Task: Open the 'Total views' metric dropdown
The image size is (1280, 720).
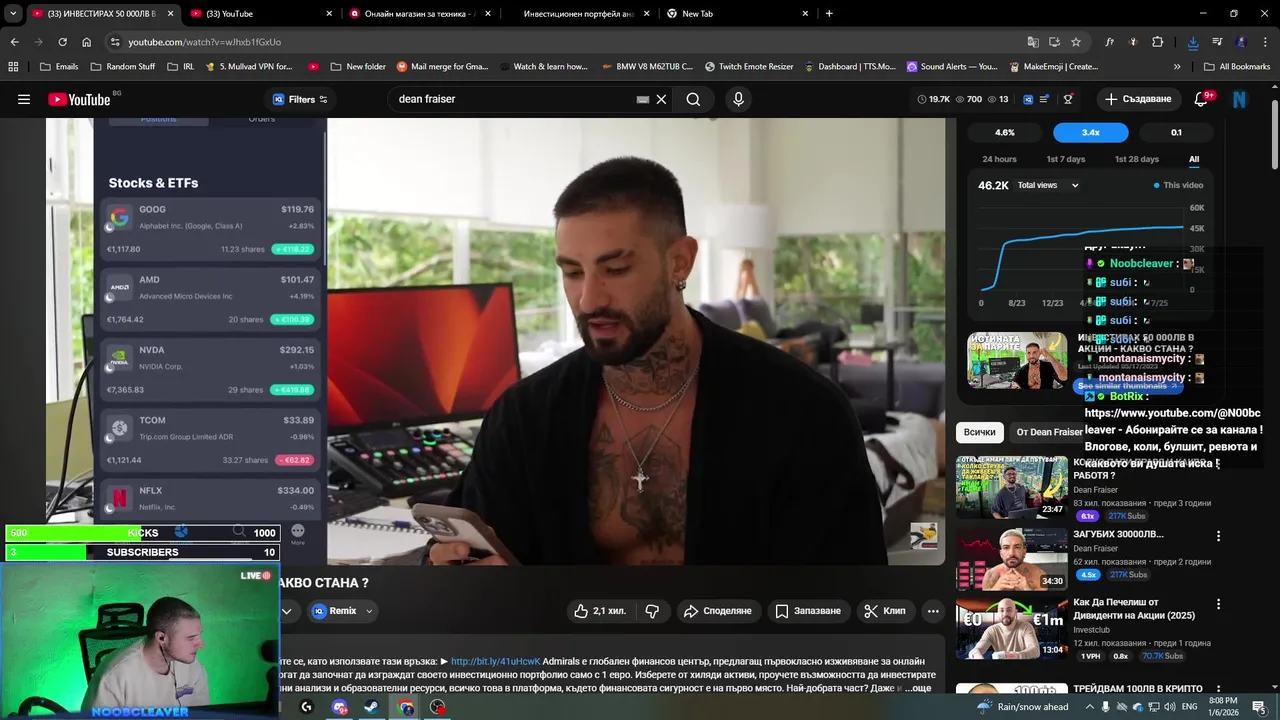Action: pyautogui.click(x=1048, y=185)
